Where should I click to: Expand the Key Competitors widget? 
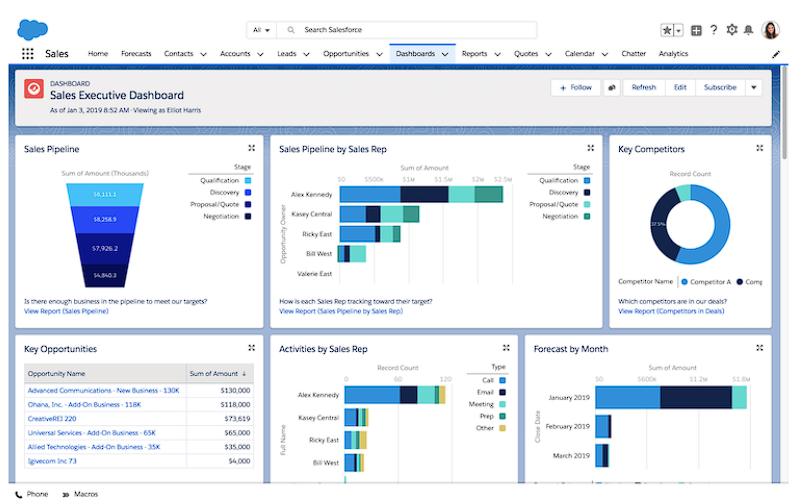tap(760, 148)
